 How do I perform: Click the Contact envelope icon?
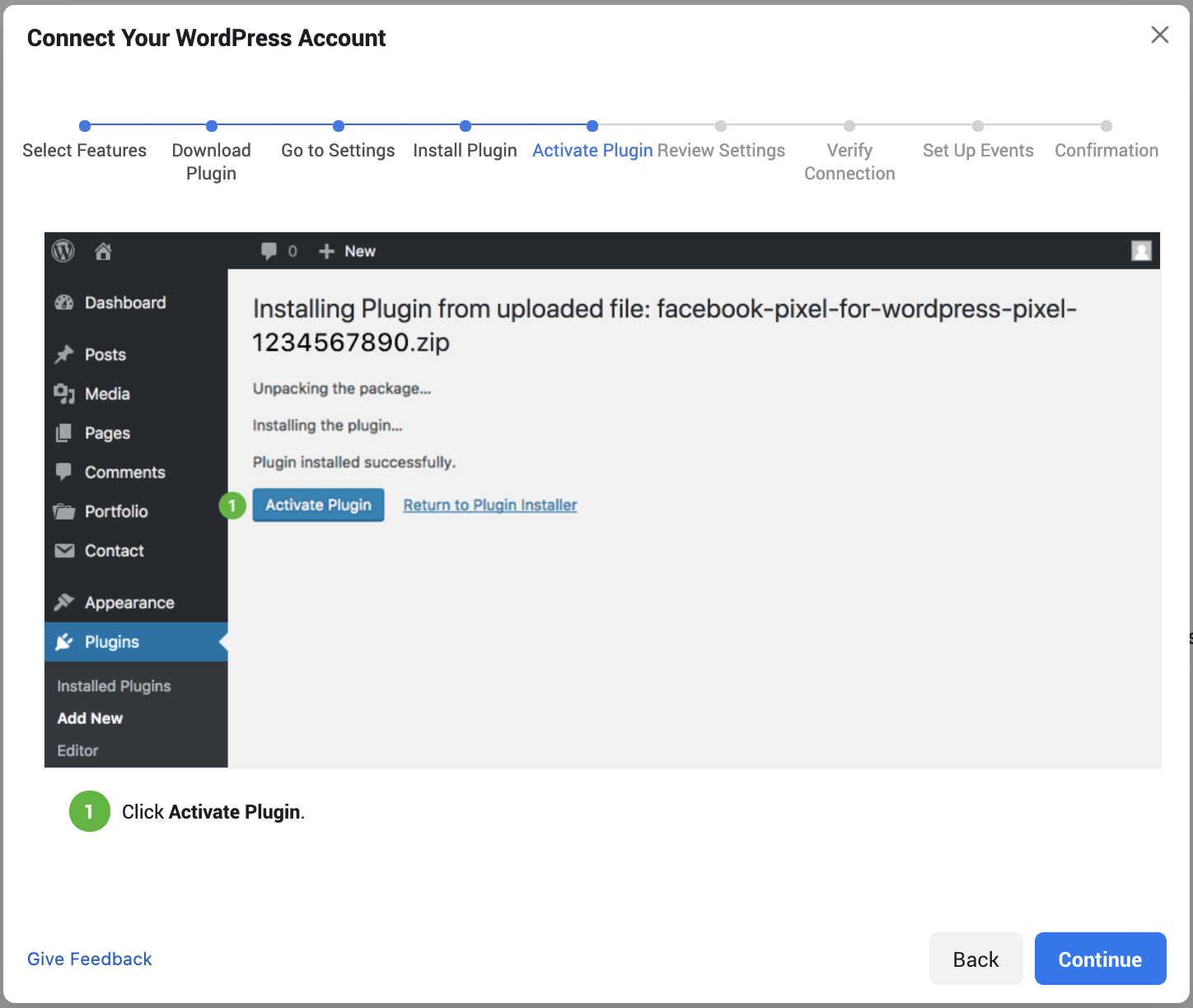(64, 550)
